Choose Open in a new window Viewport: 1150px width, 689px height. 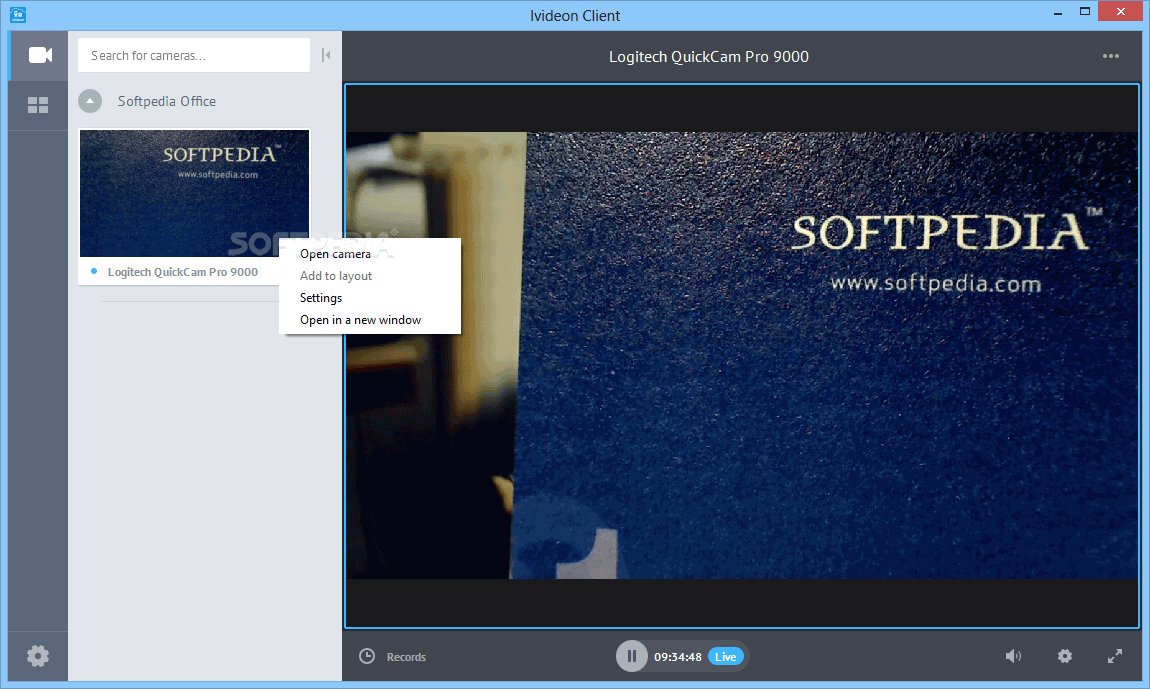pos(370,320)
